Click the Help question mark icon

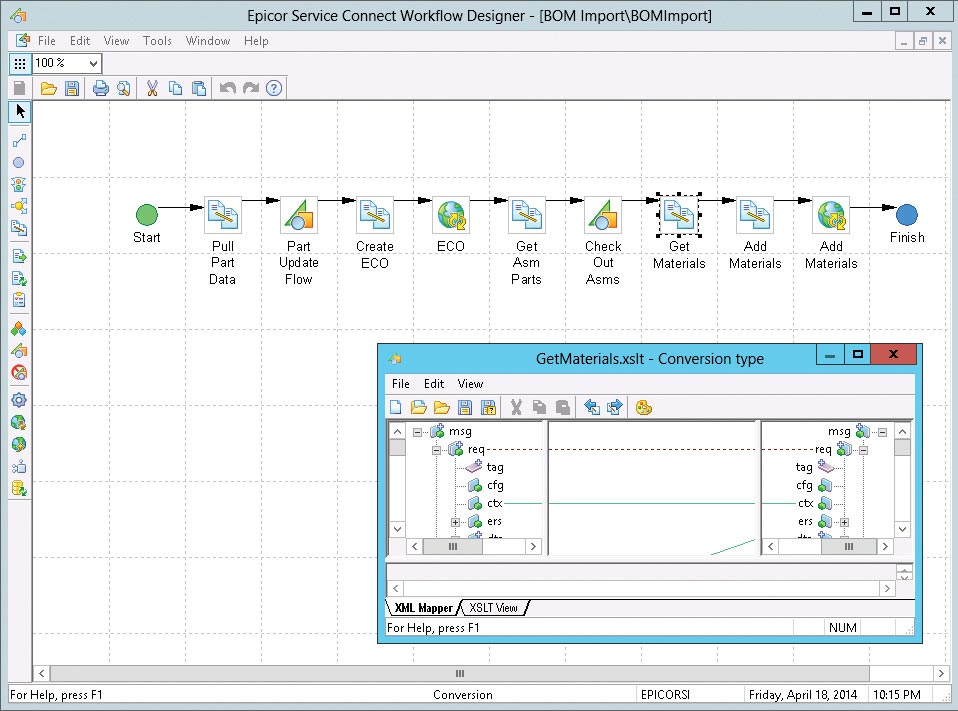pyautogui.click(x=274, y=88)
